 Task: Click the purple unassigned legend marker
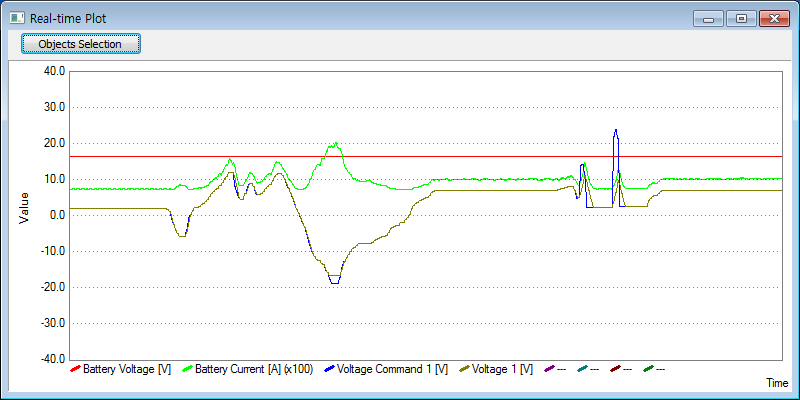coord(549,369)
